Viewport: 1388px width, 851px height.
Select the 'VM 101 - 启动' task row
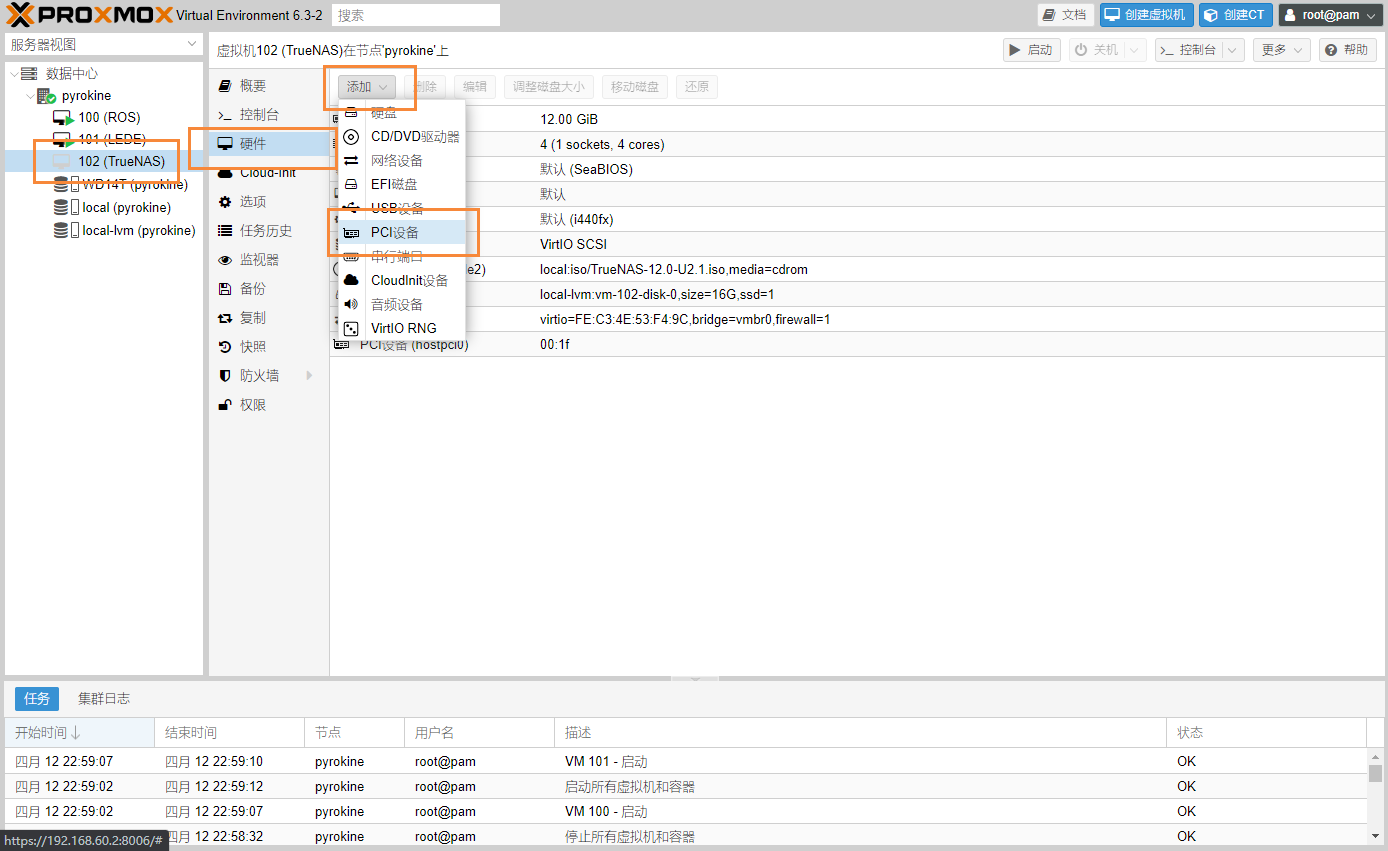click(x=686, y=762)
